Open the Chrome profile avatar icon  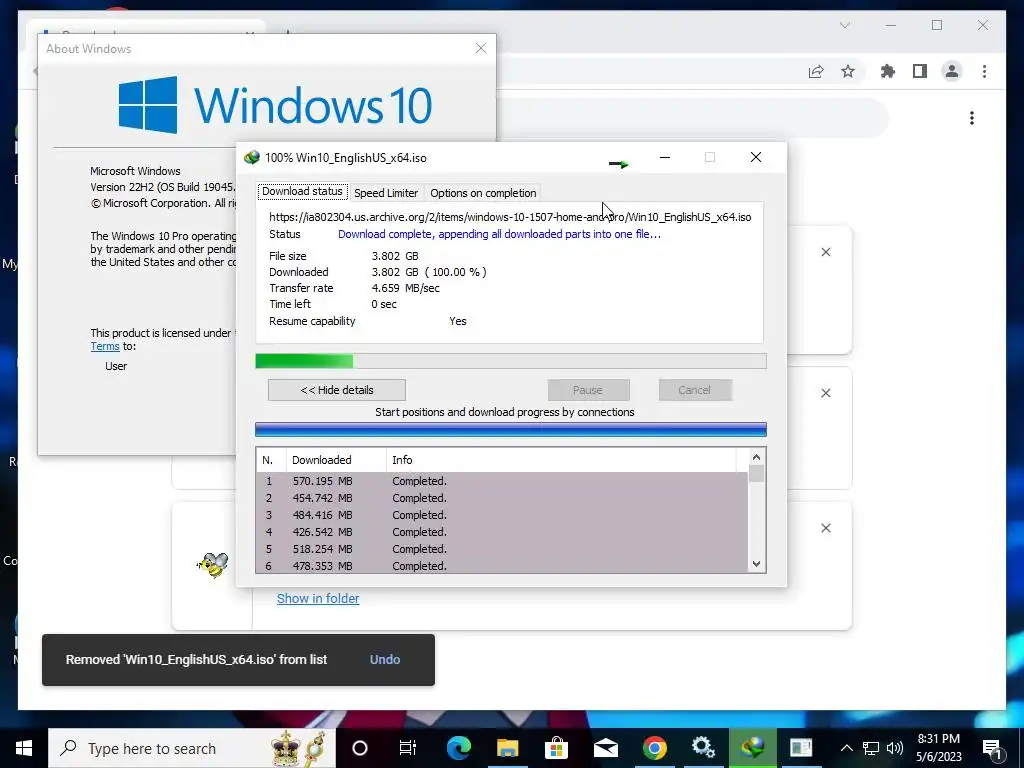[x=952, y=71]
